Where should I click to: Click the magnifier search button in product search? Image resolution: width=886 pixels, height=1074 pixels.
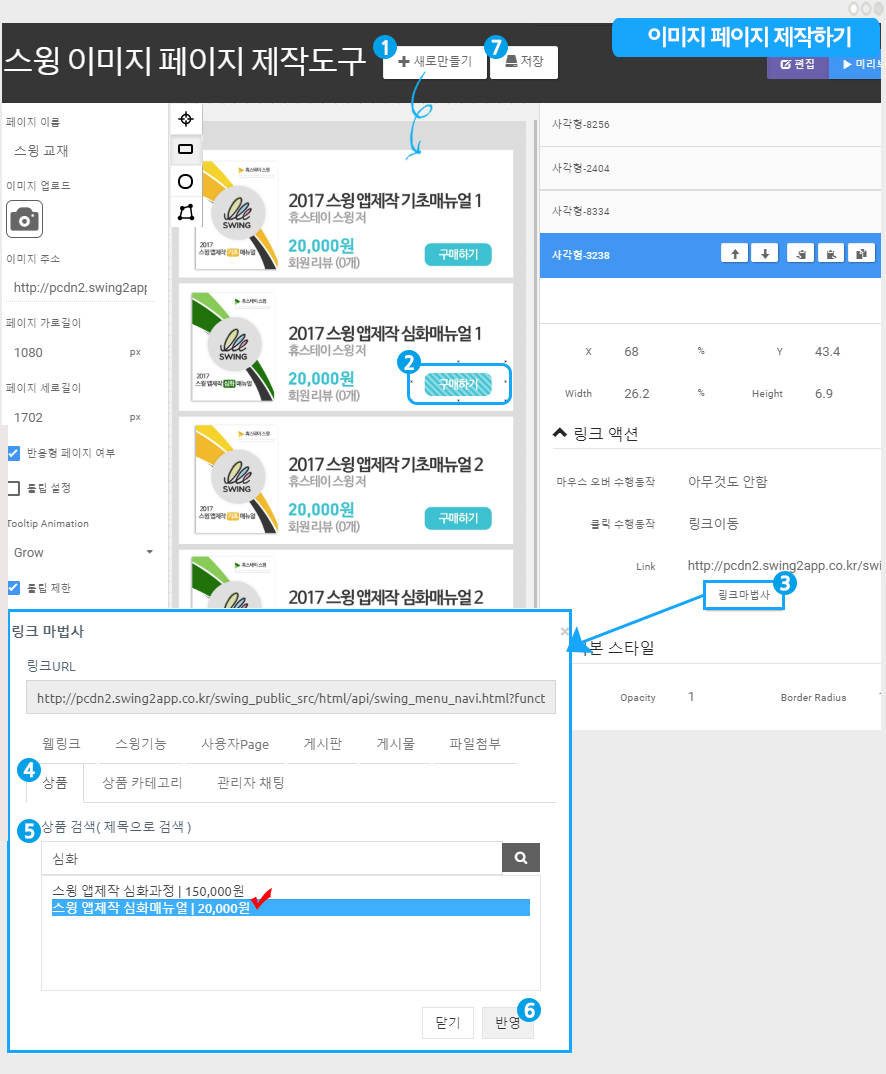coord(520,858)
